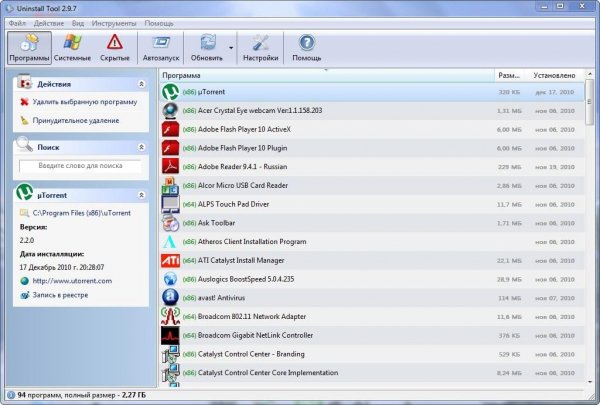
Task: Click Удалить выбранную программу
Action: (85, 102)
